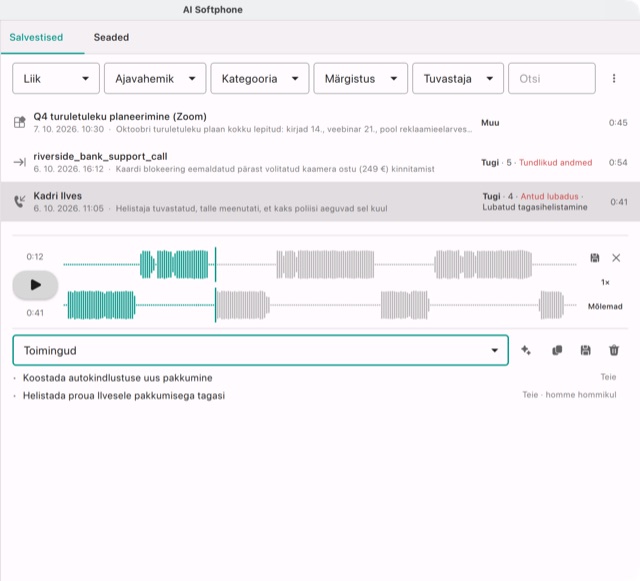The image size is (640, 581).
Task: Click the Teie · homme hommikul assignee text
Action: coord(569,395)
